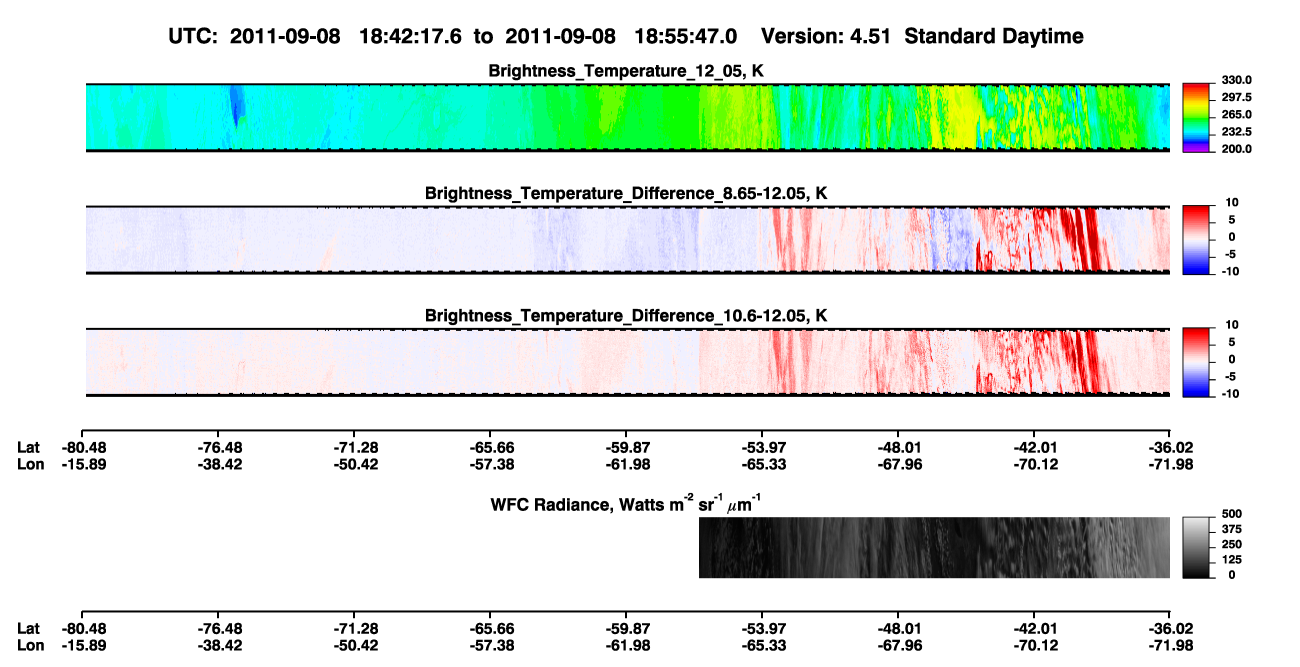Click latitude '-48.01' on axis under WFC Radiance

[898, 628]
